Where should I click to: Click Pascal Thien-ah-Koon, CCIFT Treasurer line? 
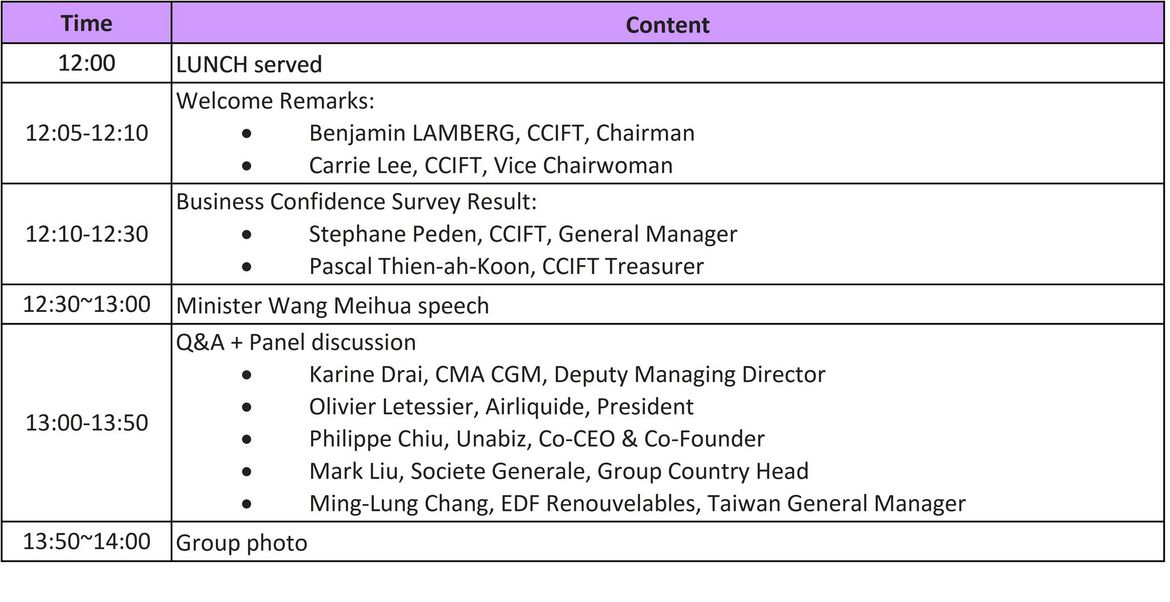pyautogui.click(x=506, y=266)
